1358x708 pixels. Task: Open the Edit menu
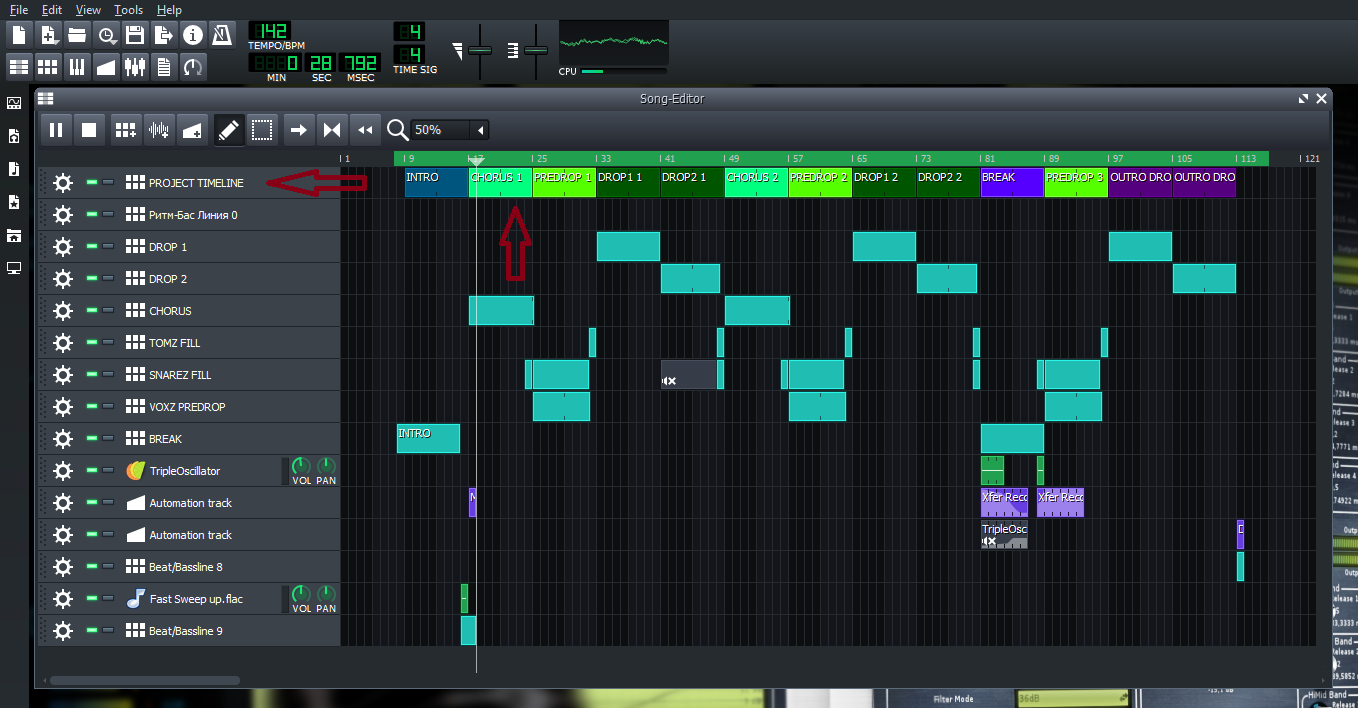coord(51,9)
